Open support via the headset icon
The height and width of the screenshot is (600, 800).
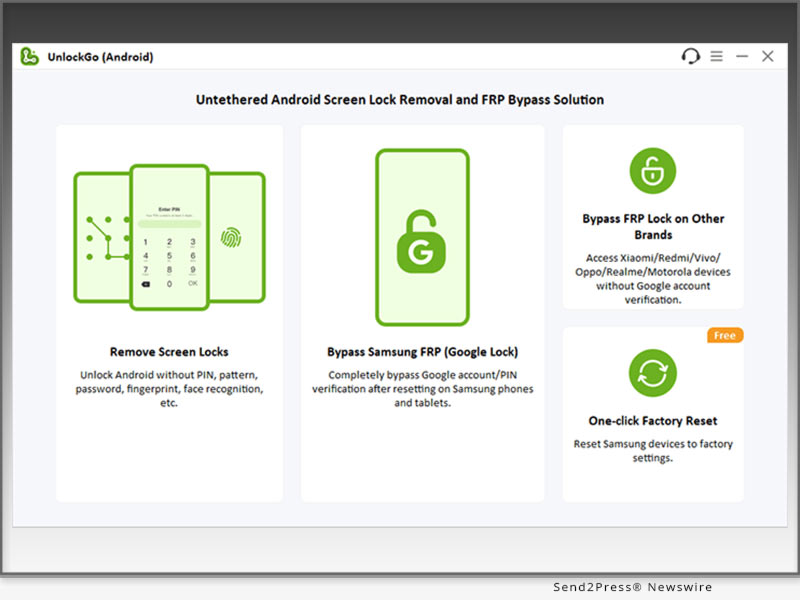tap(690, 57)
